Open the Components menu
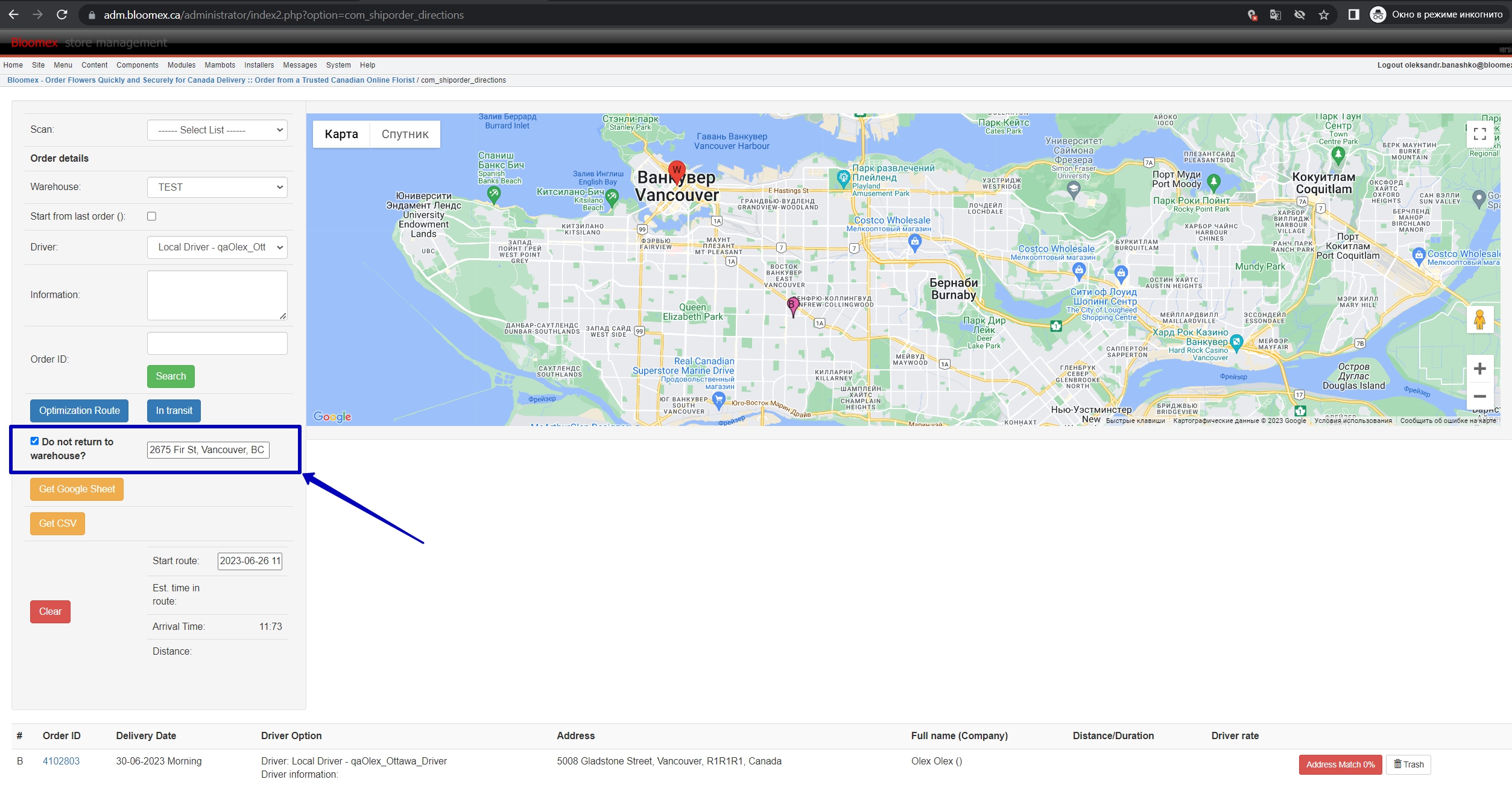The height and width of the screenshot is (788, 1512). (137, 65)
